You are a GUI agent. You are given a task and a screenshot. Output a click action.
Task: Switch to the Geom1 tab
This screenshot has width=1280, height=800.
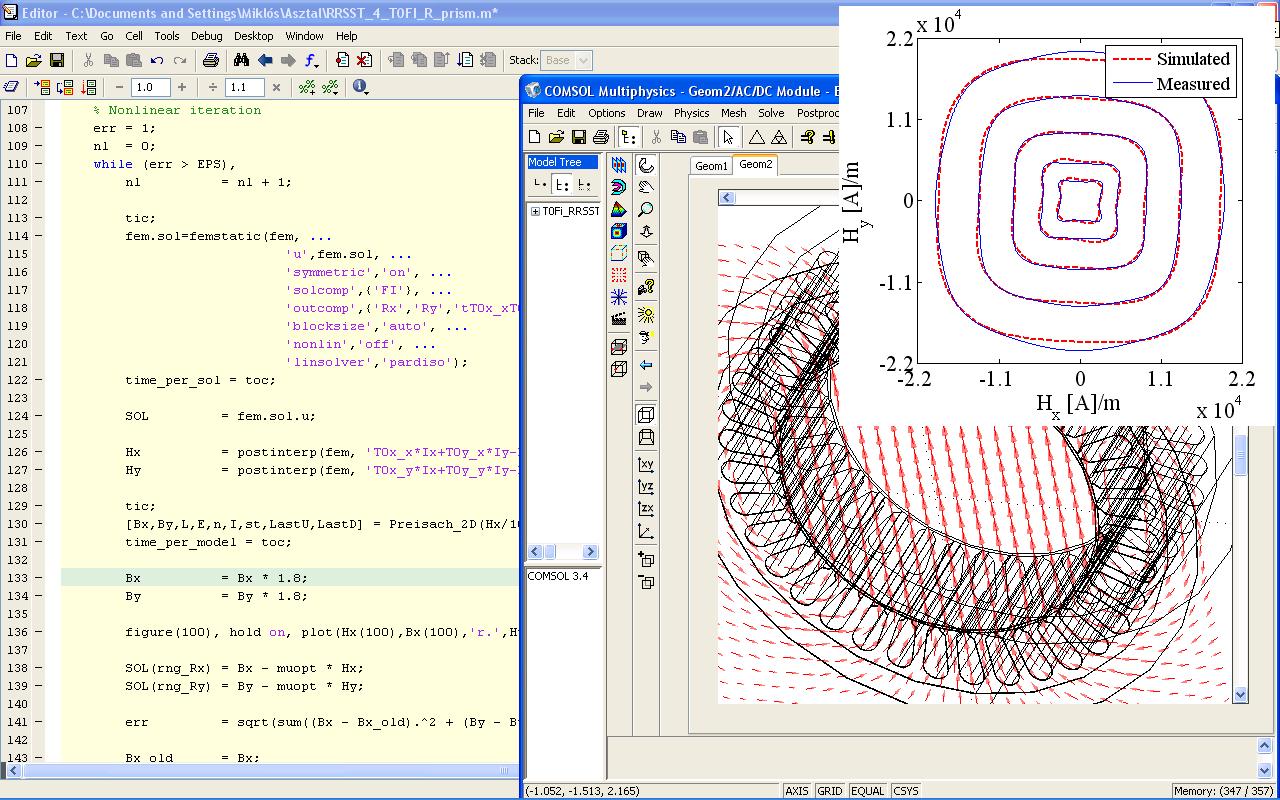tap(711, 166)
